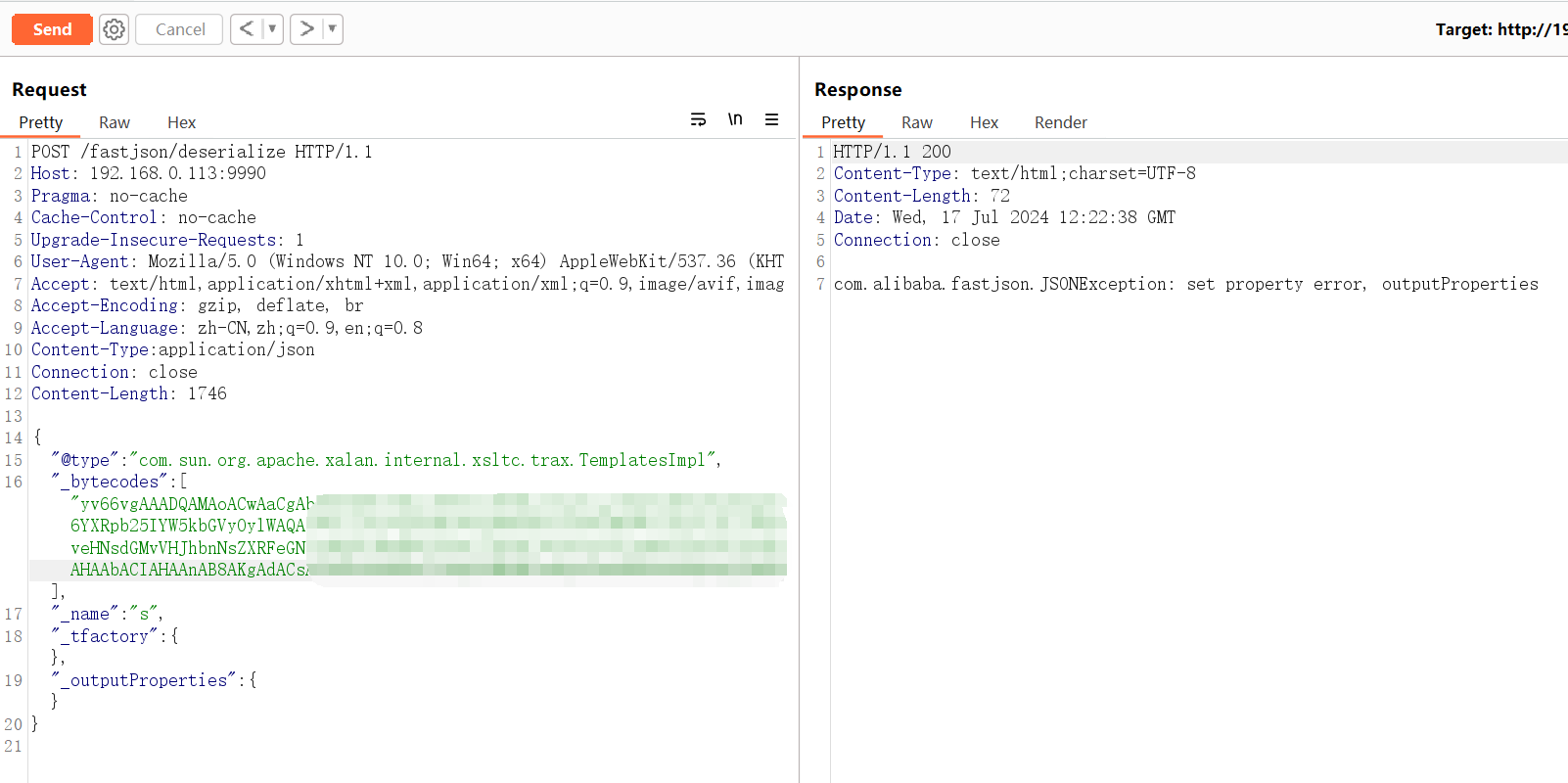This screenshot has width=1568, height=783.
Task: Click the request Connection: close header
Action: 115,372
